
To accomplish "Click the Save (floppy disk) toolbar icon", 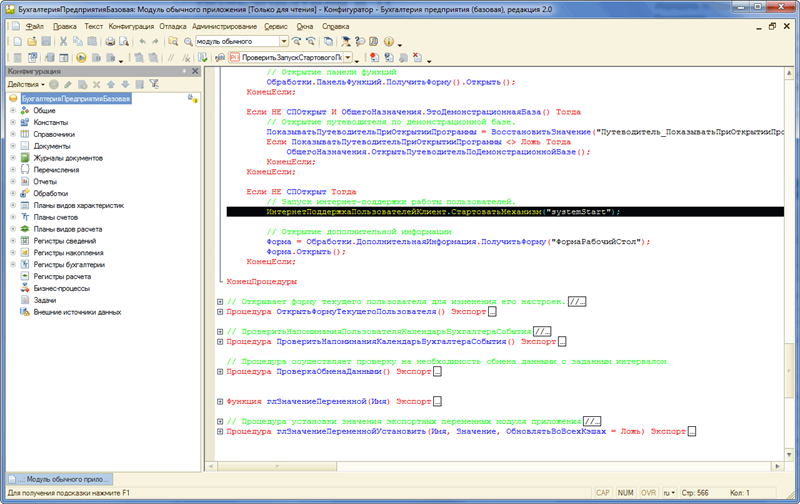I will click(x=46, y=42).
